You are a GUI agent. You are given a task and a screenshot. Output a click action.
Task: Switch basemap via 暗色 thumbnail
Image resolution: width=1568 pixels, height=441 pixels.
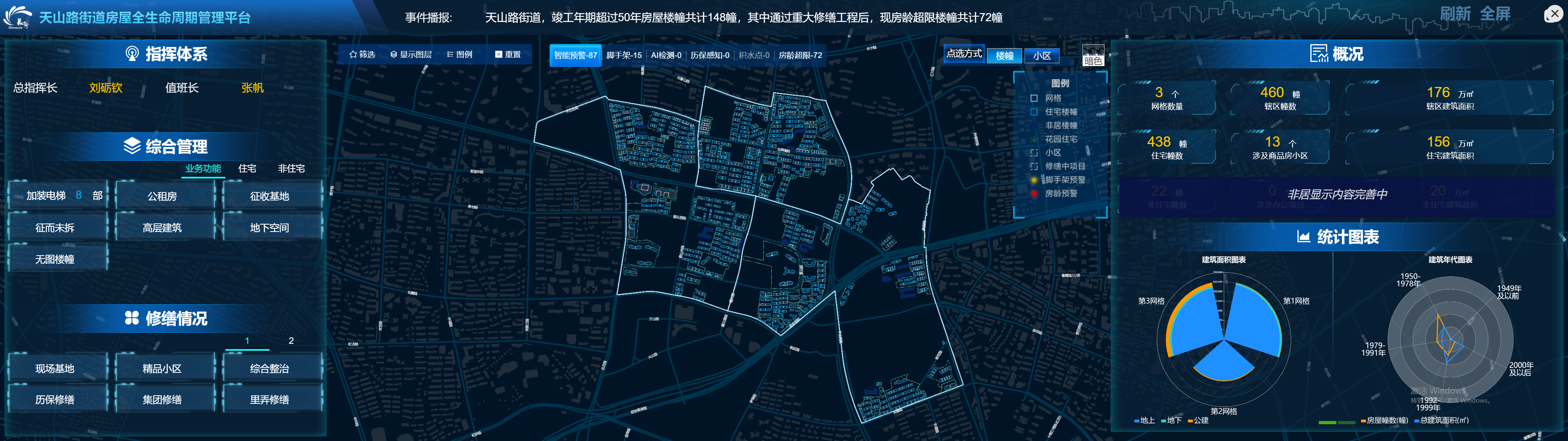point(1093,55)
